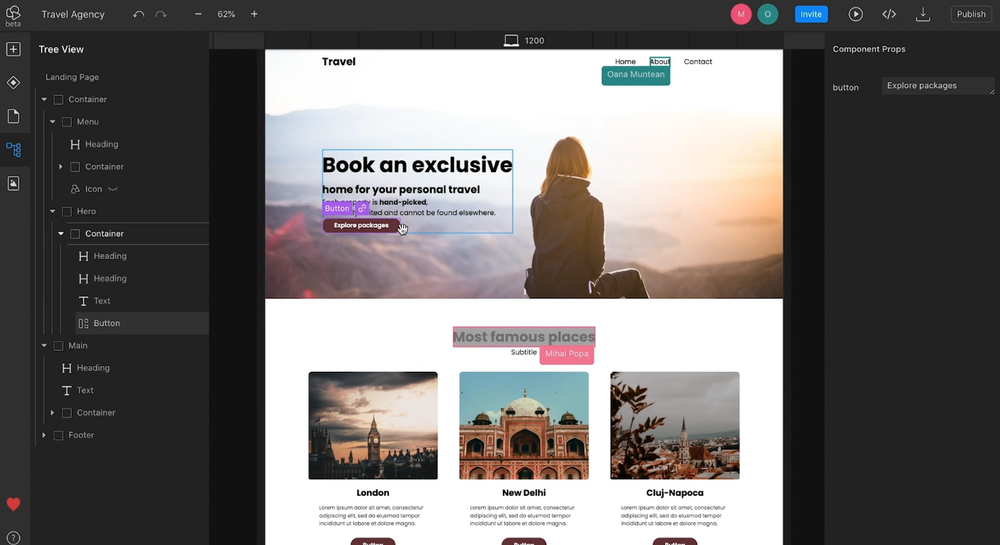Click the Subtitle text on canvas
This screenshot has width=1000, height=545.
pos(524,352)
